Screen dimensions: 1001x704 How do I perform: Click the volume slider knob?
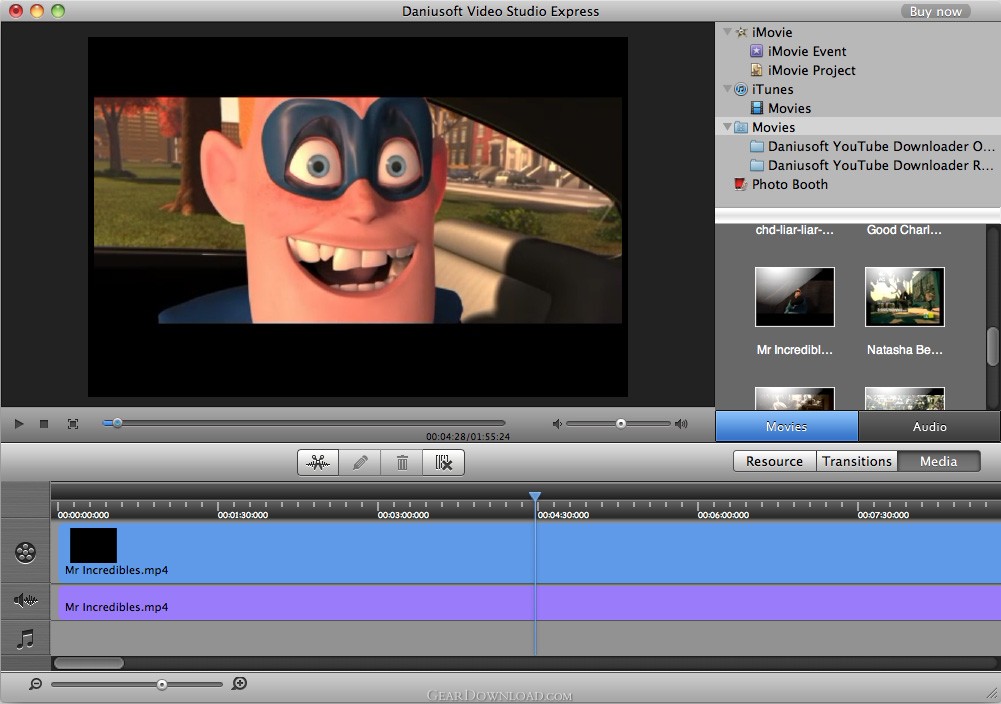[x=621, y=424]
